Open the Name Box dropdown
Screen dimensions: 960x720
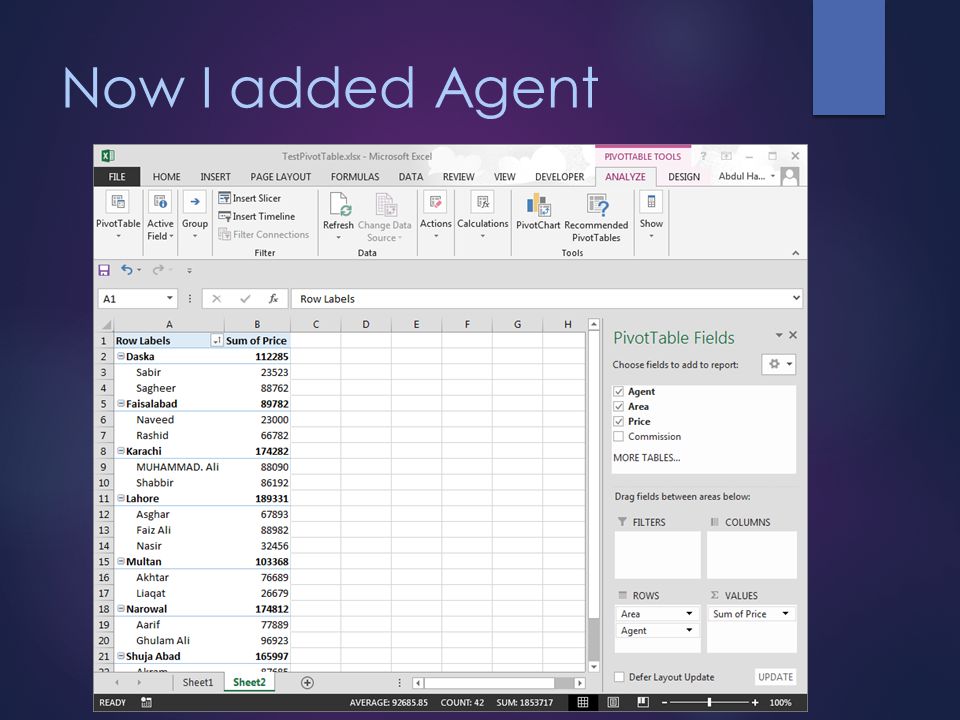[x=170, y=299]
